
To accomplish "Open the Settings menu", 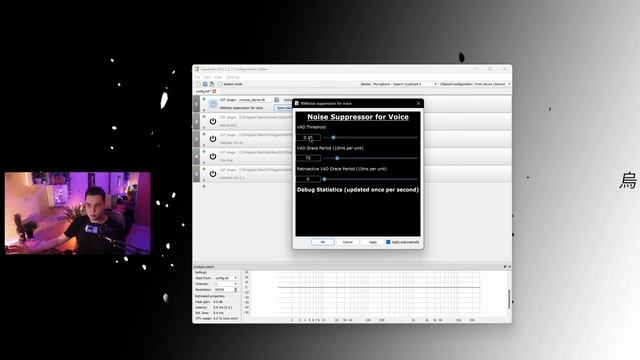I will click(233, 77).
